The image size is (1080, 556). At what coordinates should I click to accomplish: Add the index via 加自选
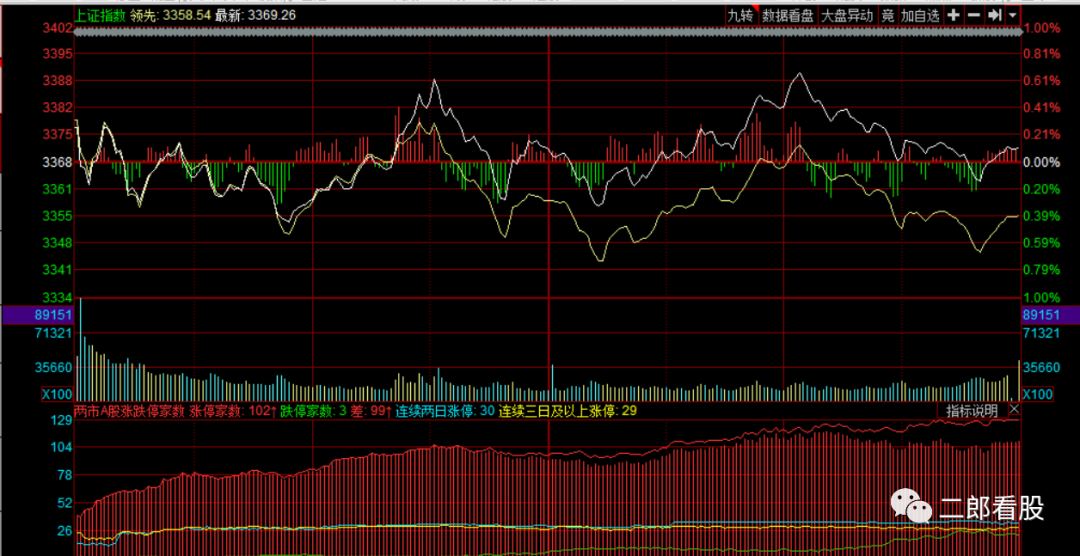tap(920, 16)
